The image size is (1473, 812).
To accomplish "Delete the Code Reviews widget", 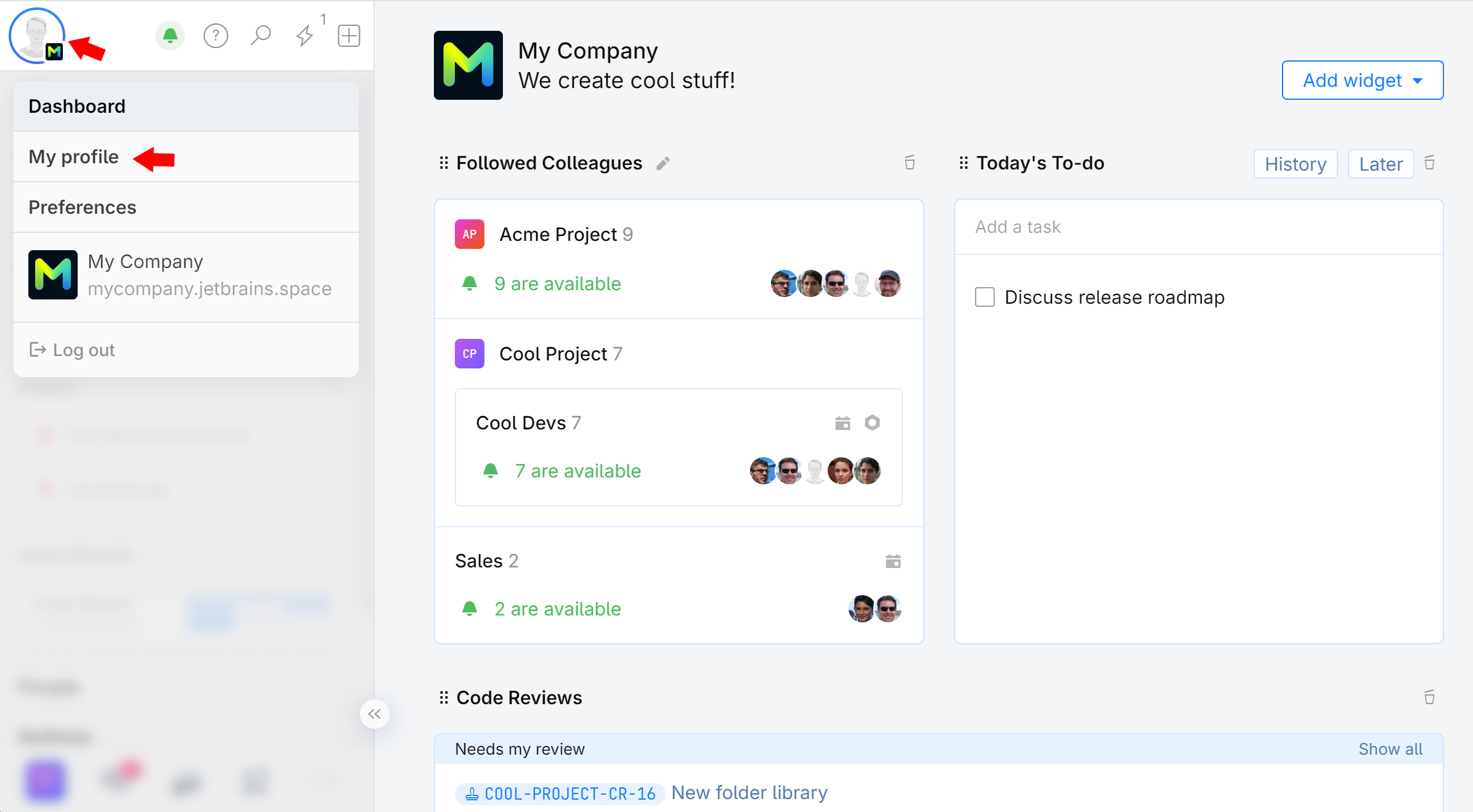I will (1429, 697).
